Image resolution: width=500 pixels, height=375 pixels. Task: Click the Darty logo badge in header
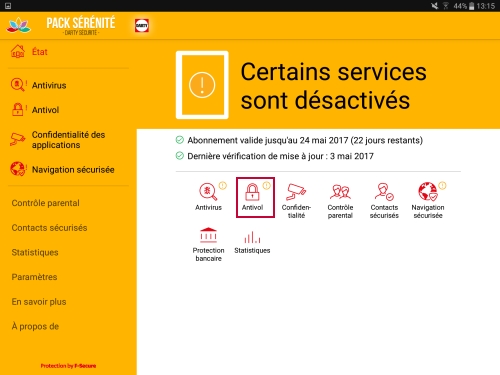(x=142, y=25)
